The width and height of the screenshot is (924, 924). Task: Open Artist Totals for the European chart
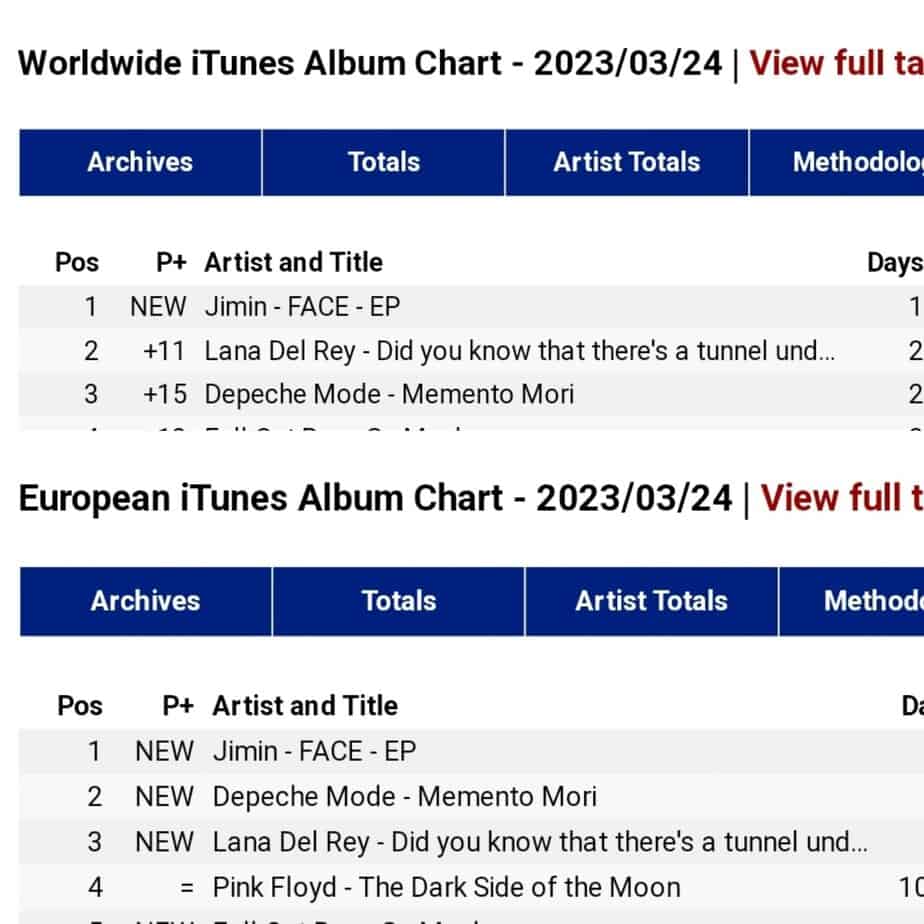(x=651, y=601)
